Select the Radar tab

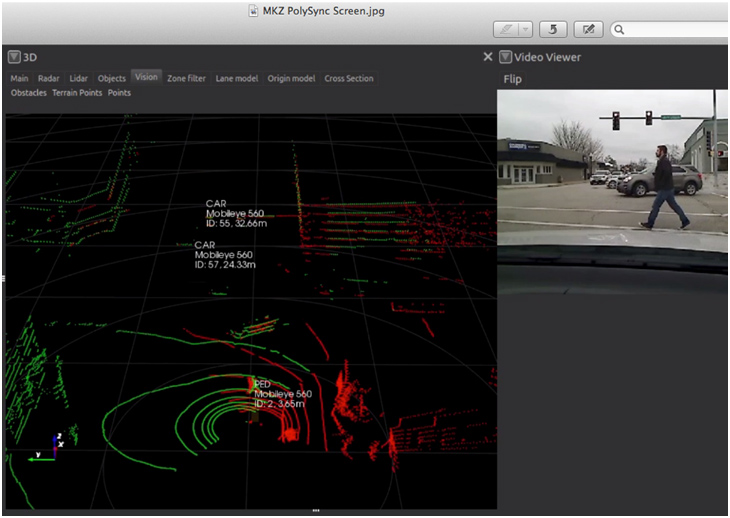[x=49, y=78]
